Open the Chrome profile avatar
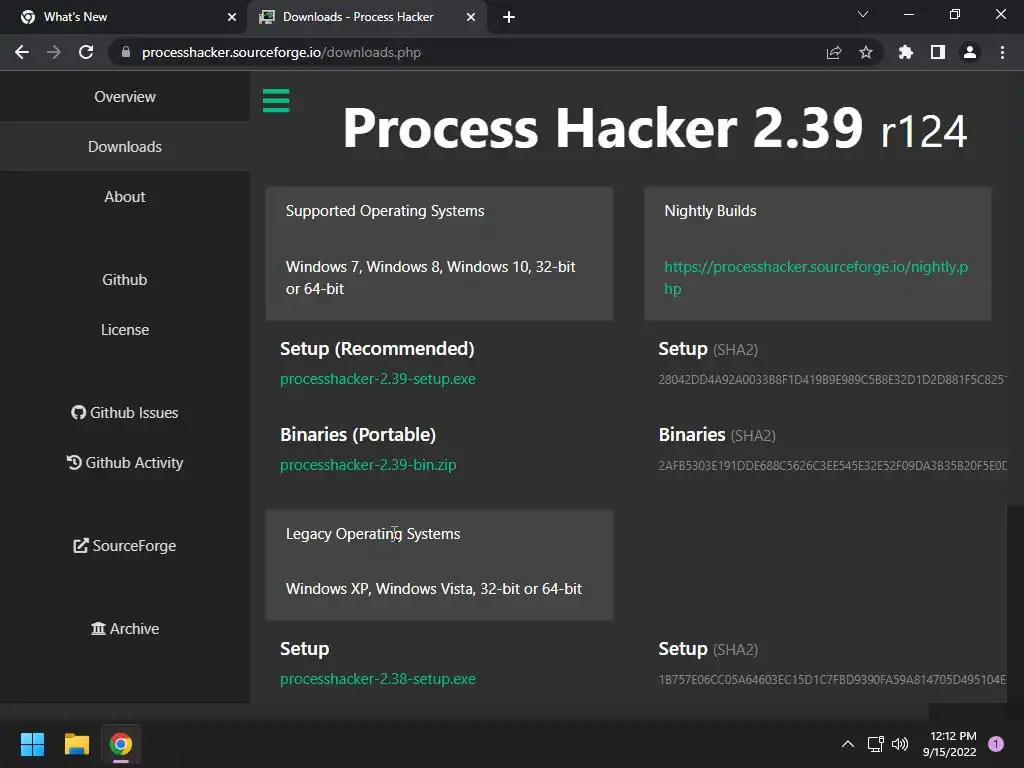The height and width of the screenshot is (768, 1024). pos(970,52)
